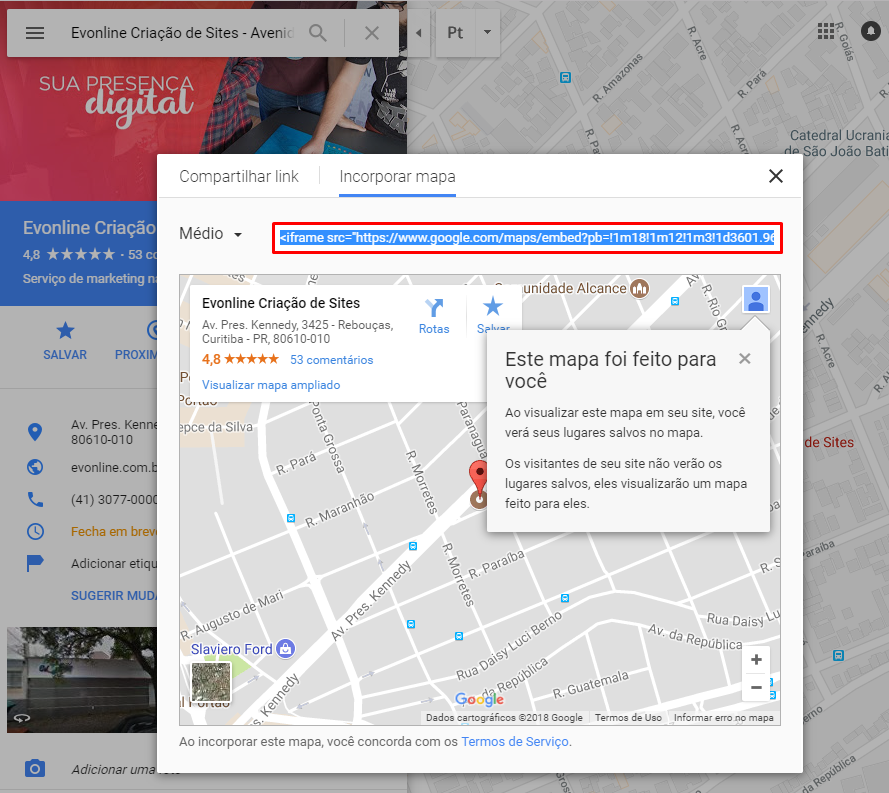Click the add photo camera icon
Image resolution: width=889 pixels, height=793 pixels.
35,769
